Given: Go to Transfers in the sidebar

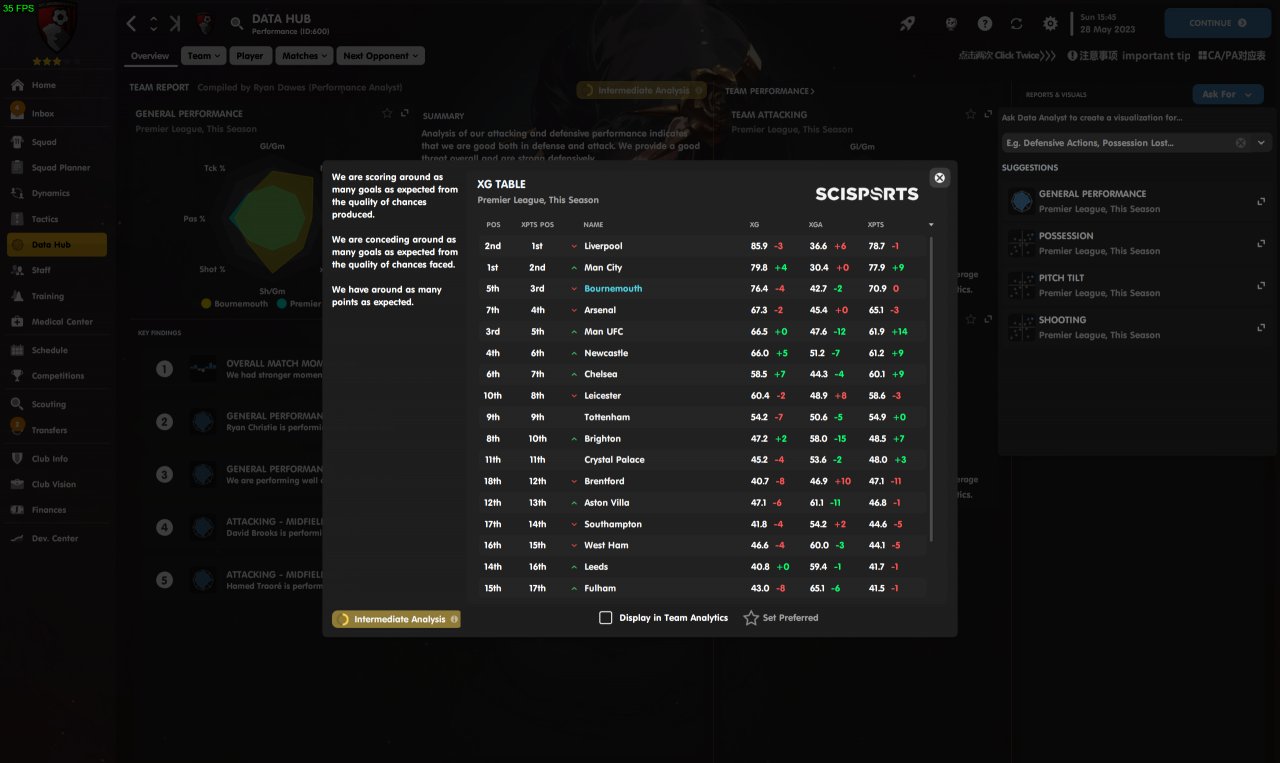Looking at the screenshot, I should 49,430.
